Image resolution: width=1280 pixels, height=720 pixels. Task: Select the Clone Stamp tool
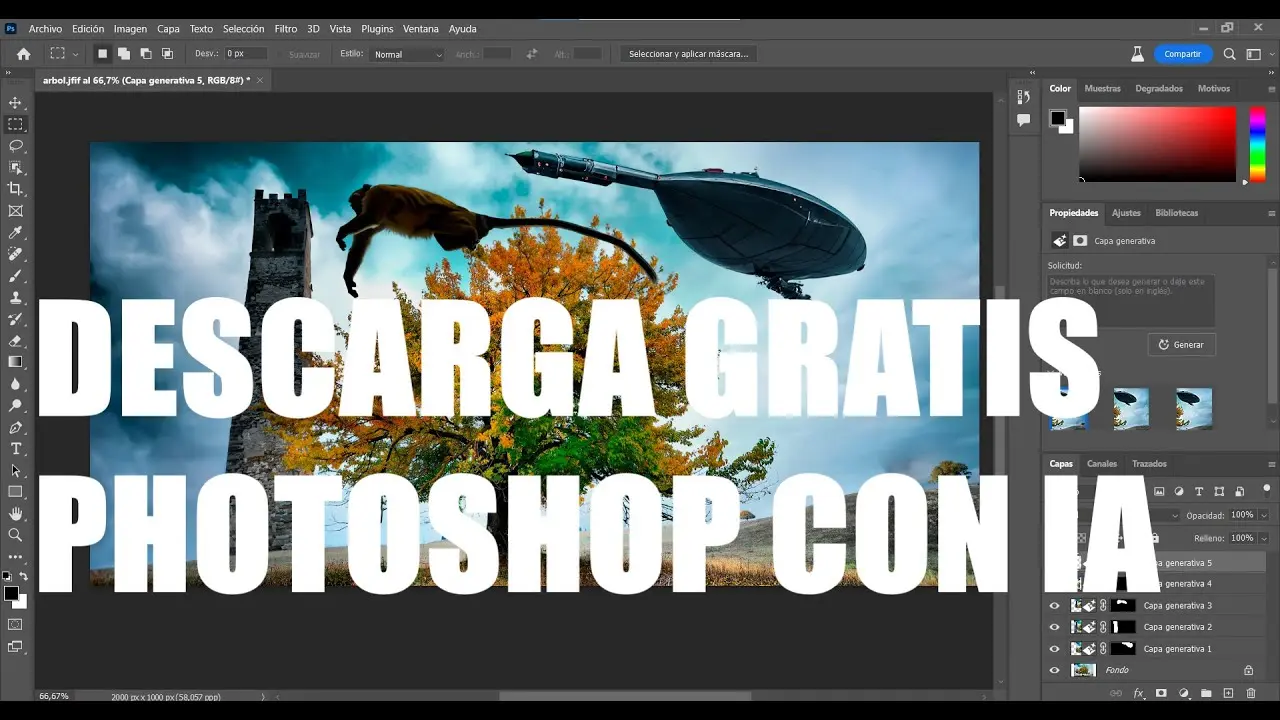(15, 298)
